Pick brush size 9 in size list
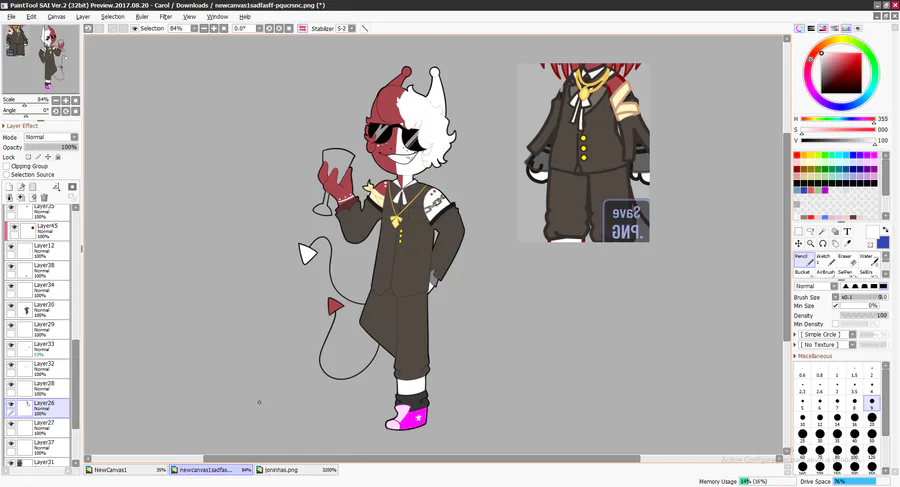 [871, 403]
